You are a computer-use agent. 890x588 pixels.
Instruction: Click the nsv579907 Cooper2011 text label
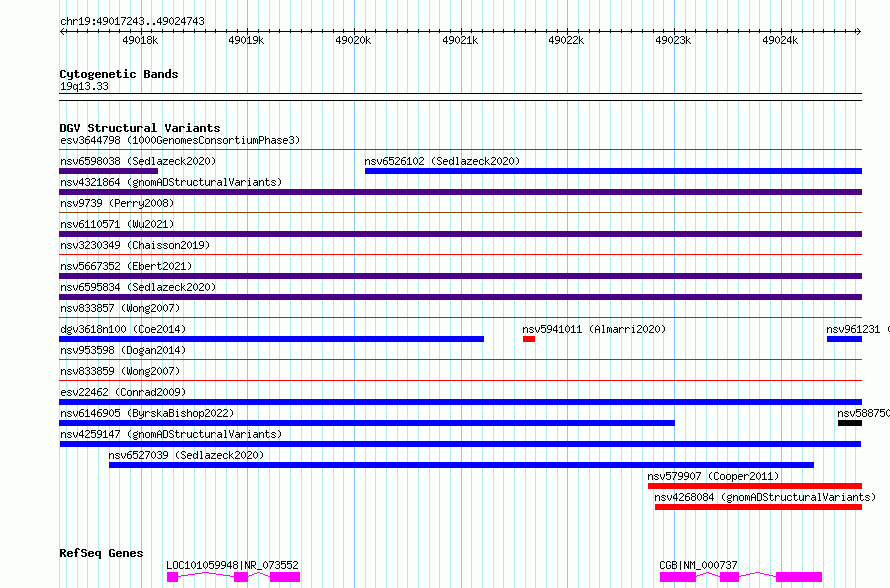coord(713,476)
